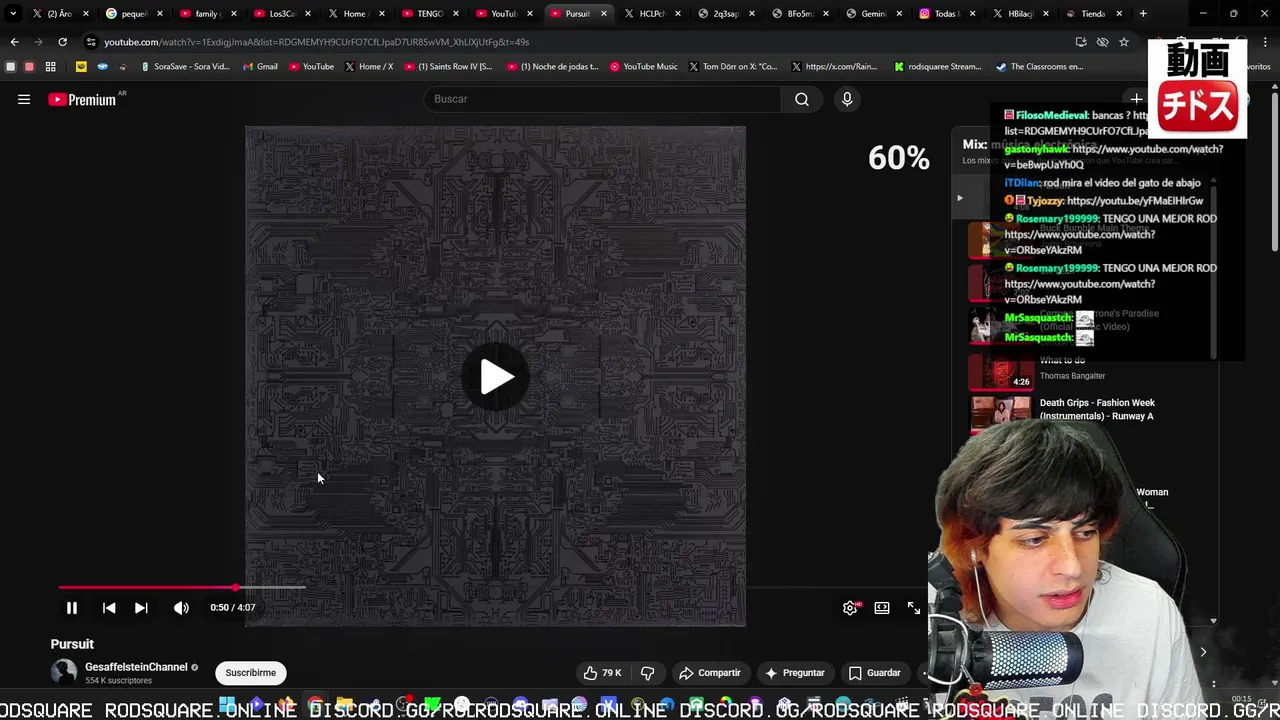
Task: Skip to next track in player
Action: pyautogui.click(x=141, y=608)
